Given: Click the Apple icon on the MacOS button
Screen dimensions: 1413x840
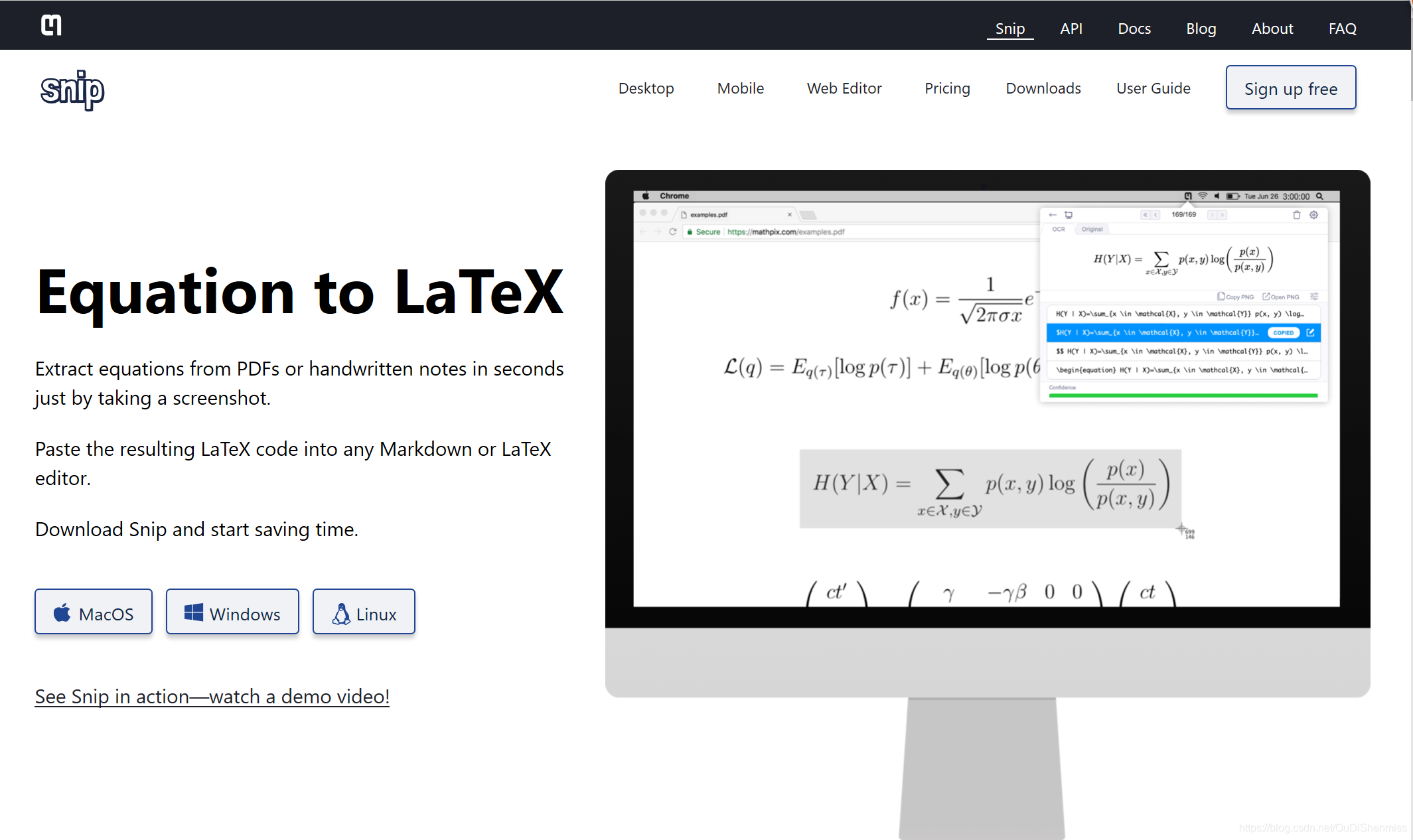Looking at the screenshot, I should click(62, 613).
